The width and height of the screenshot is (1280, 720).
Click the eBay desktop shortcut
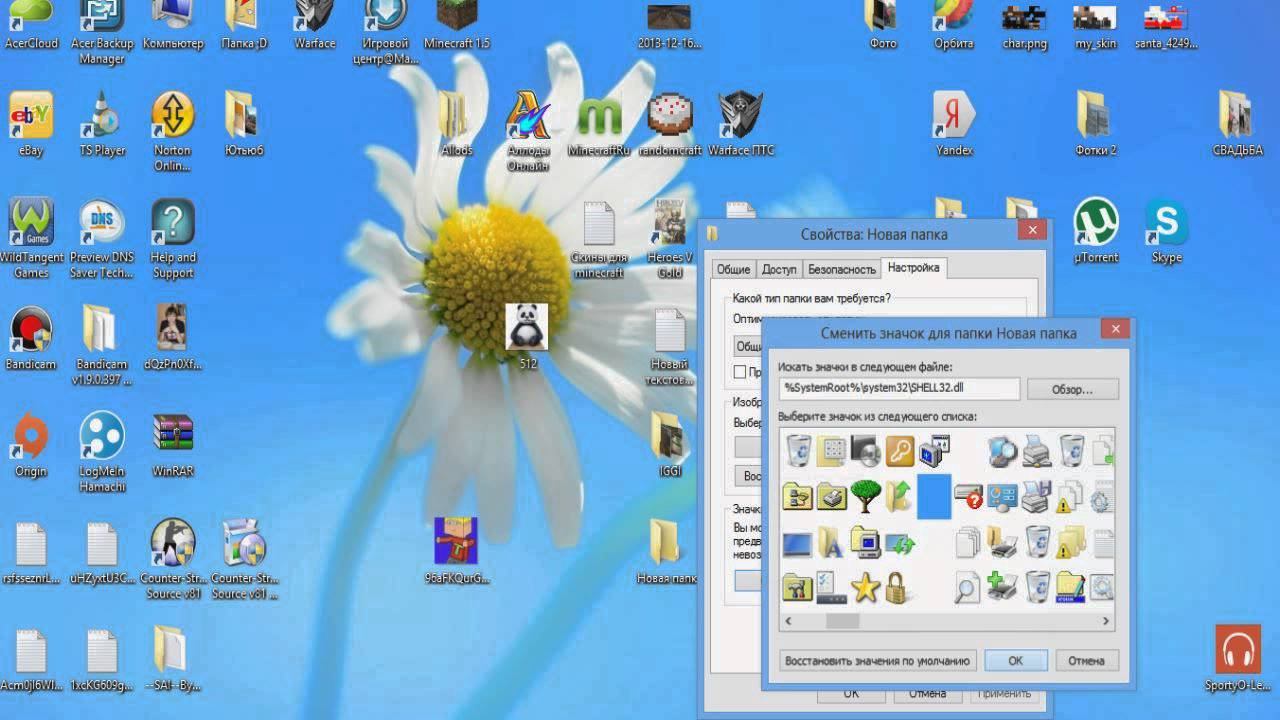pyautogui.click(x=31, y=123)
